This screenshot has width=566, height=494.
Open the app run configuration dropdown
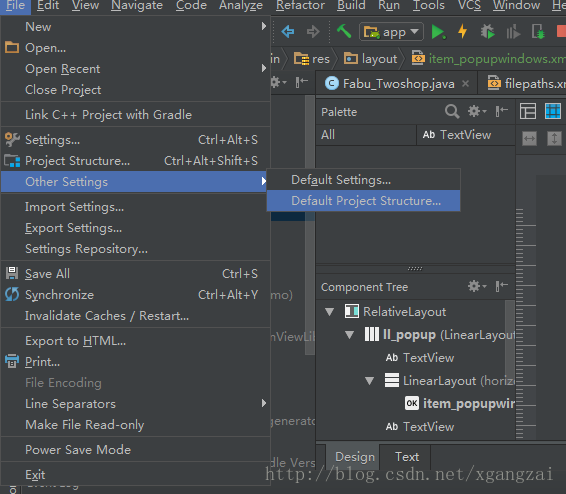pyautogui.click(x=391, y=32)
